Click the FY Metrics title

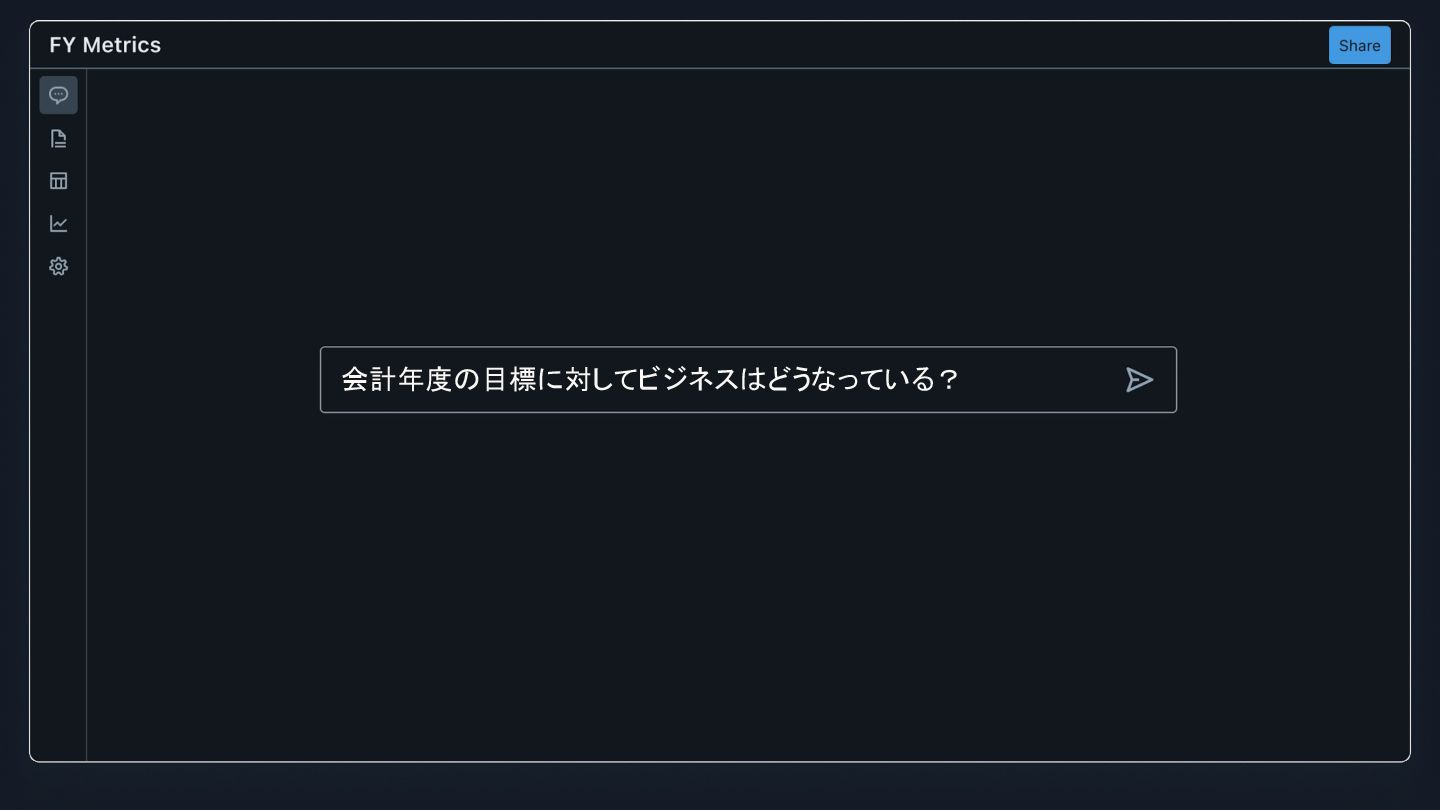click(105, 45)
